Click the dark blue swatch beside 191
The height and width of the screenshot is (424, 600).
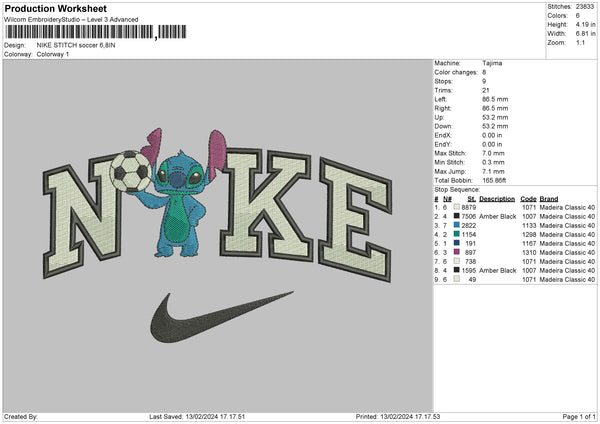(x=457, y=243)
